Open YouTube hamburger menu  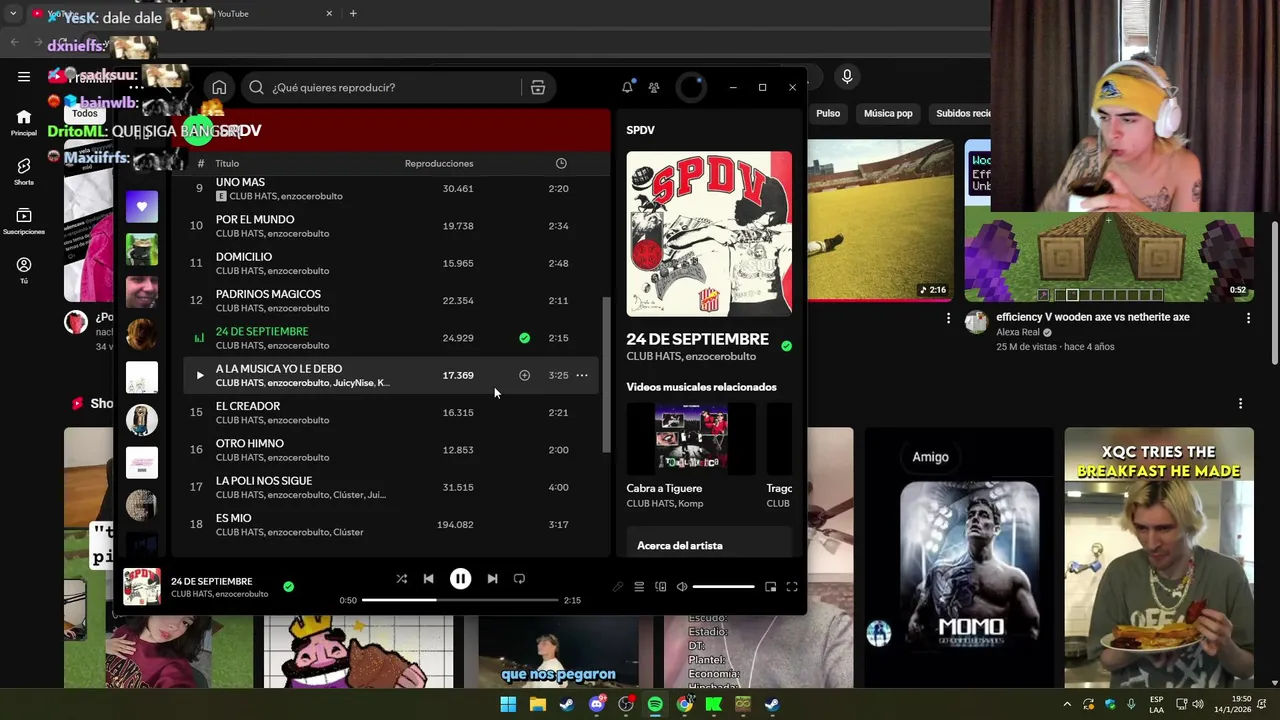(x=24, y=76)
